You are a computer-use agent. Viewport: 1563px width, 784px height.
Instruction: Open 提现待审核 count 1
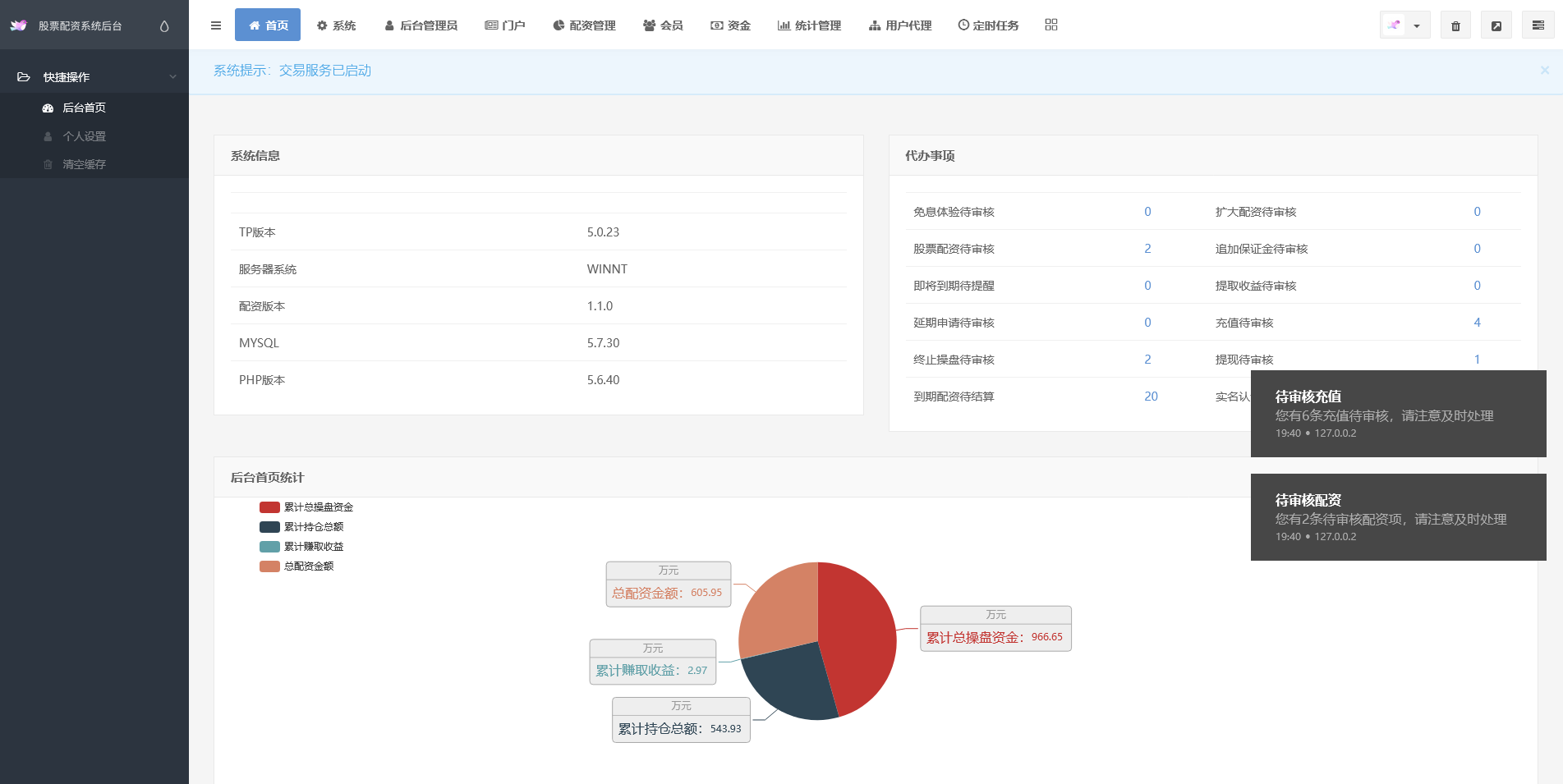point(1477,360)
